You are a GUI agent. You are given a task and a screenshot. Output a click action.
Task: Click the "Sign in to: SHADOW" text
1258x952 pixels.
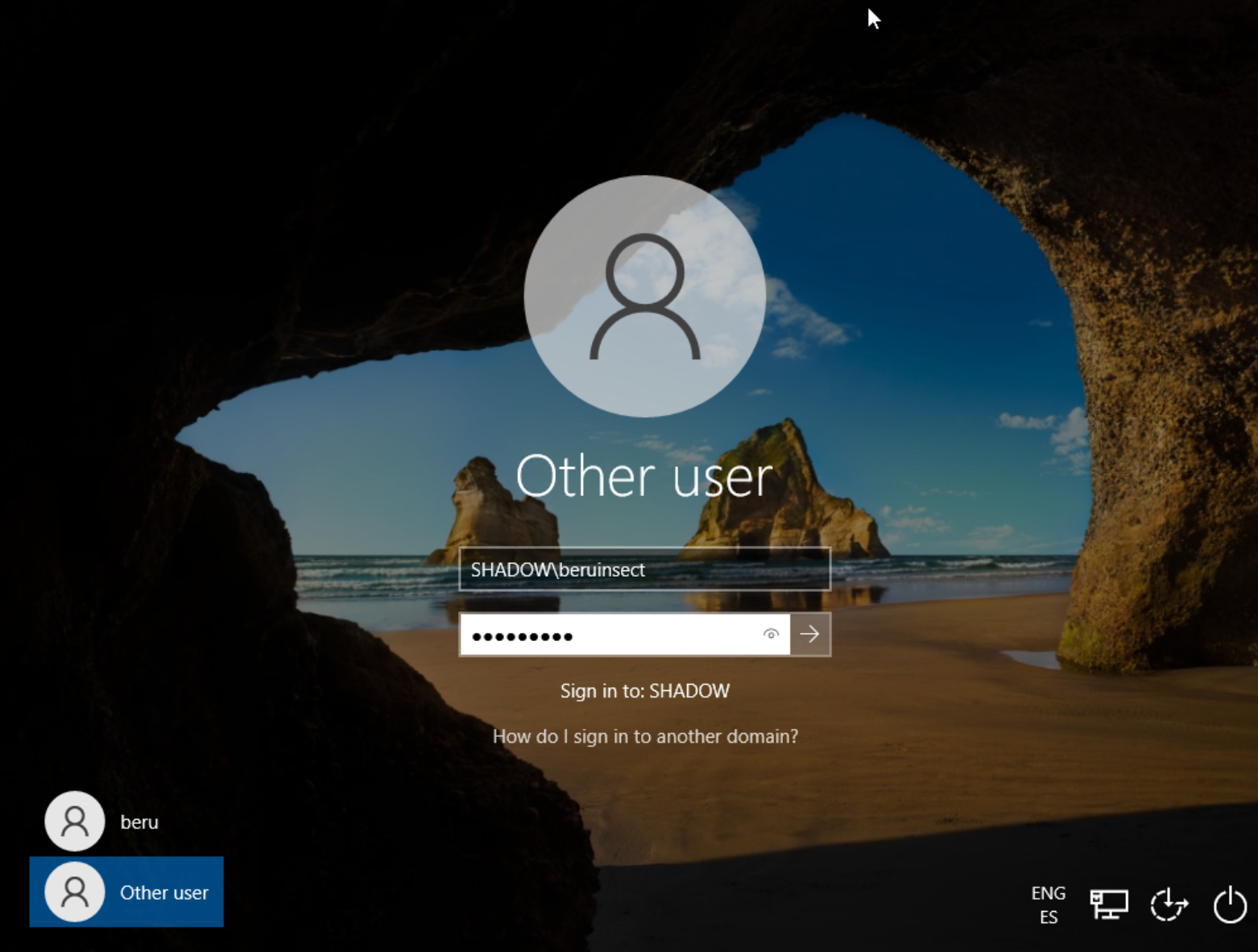point(645,691)
